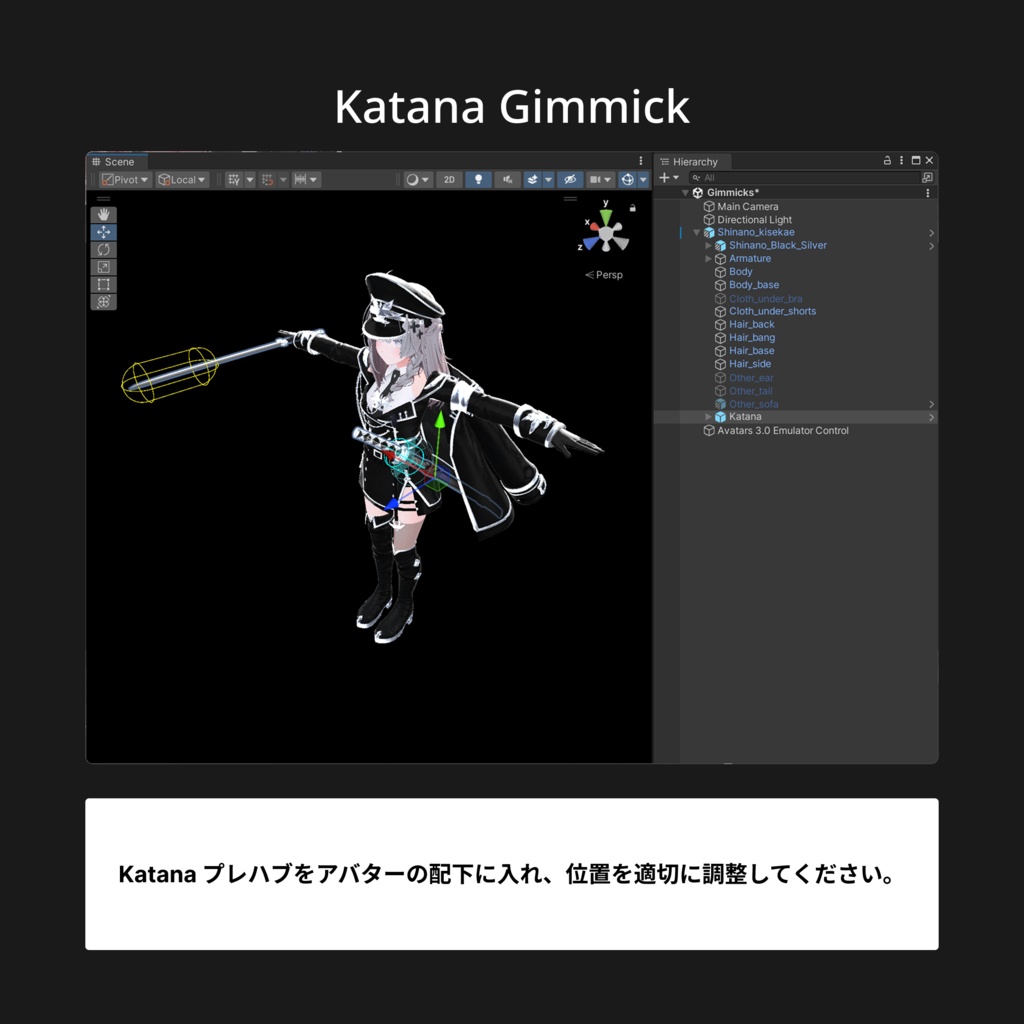
Task: Open the gizmos dropdown arrow
Action: pos(643,180)
